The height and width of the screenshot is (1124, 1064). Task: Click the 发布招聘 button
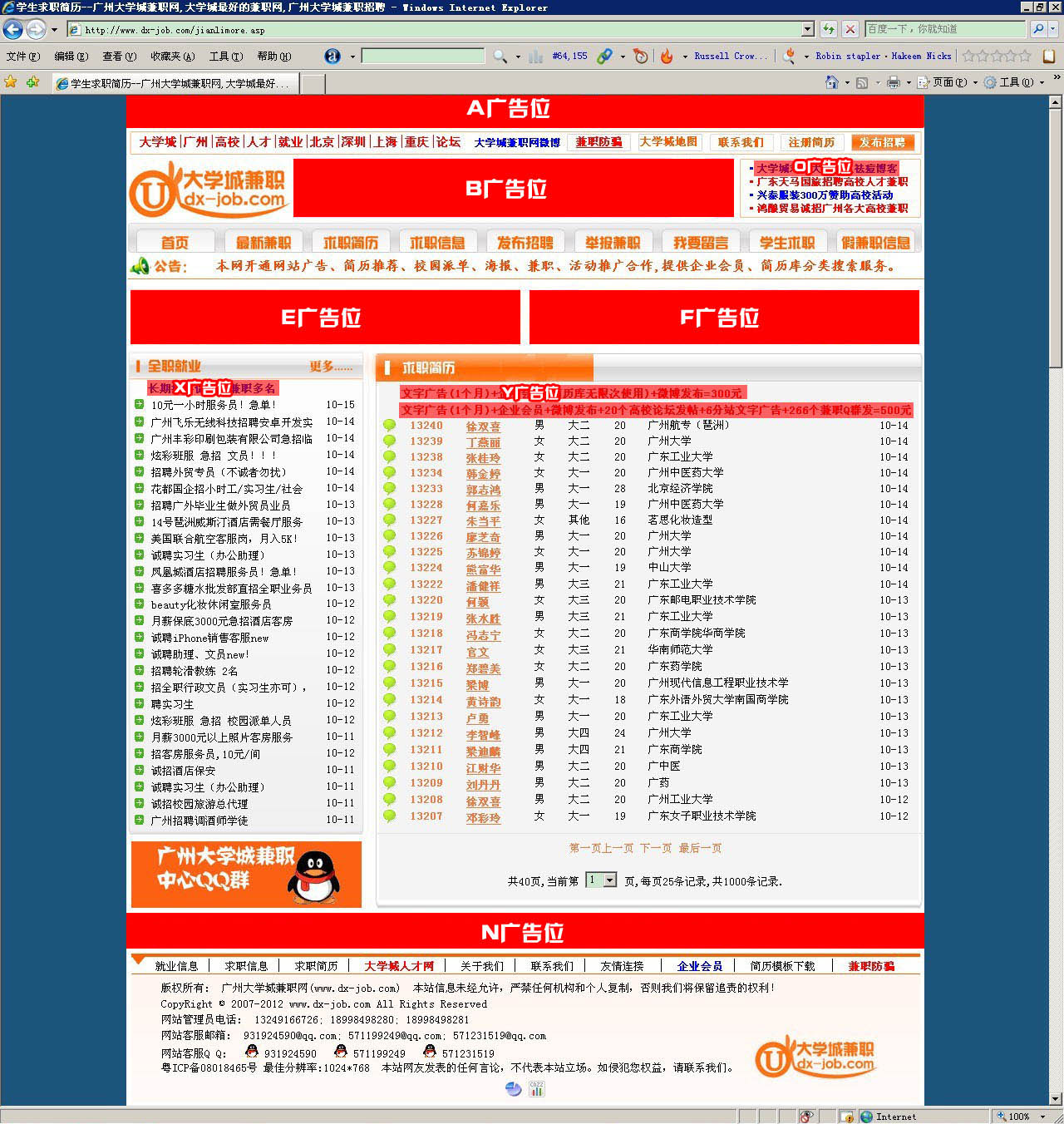click(882, 142)
